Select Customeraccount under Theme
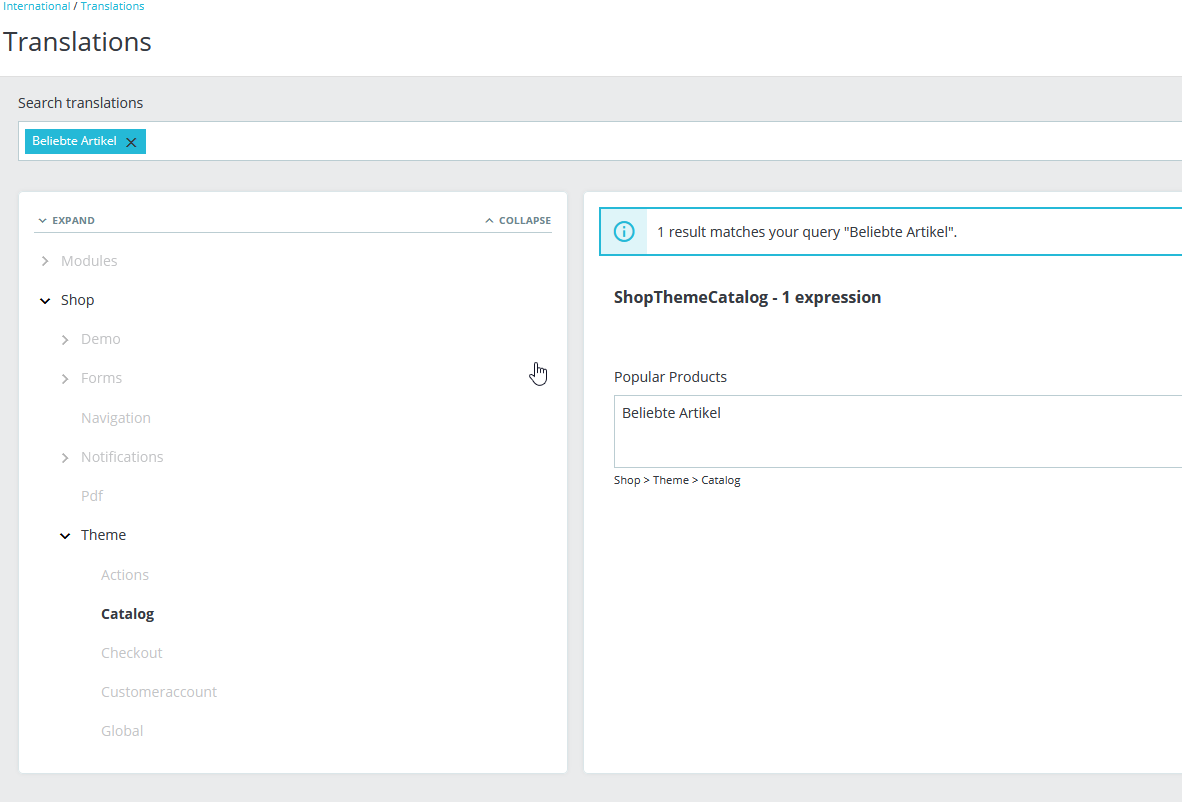 (159, 692)
